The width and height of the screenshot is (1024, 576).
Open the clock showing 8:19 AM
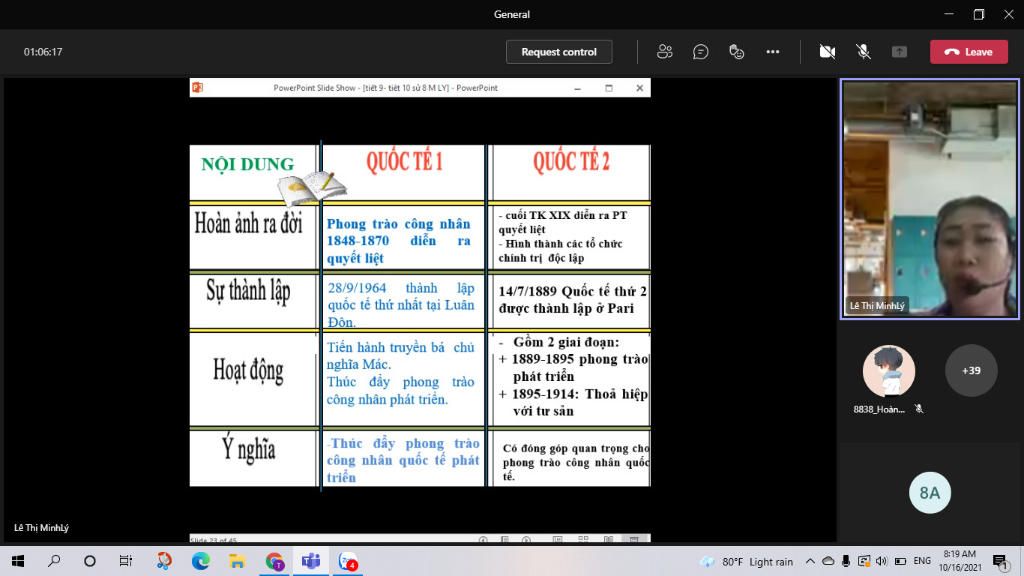click(960, 561)
